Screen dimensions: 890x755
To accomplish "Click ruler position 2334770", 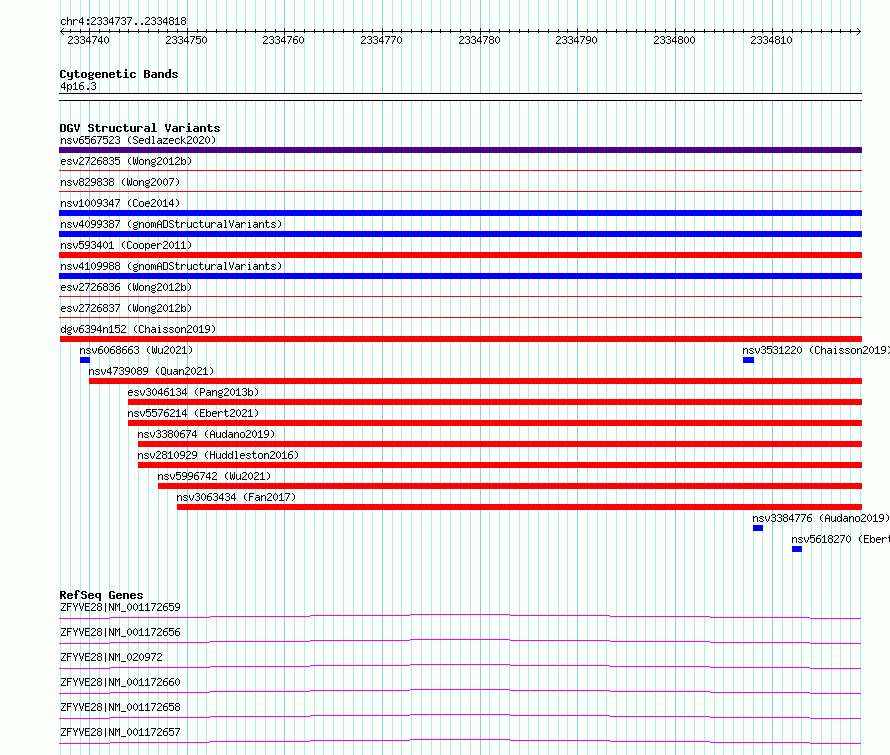I will click(x=381, y=40).
